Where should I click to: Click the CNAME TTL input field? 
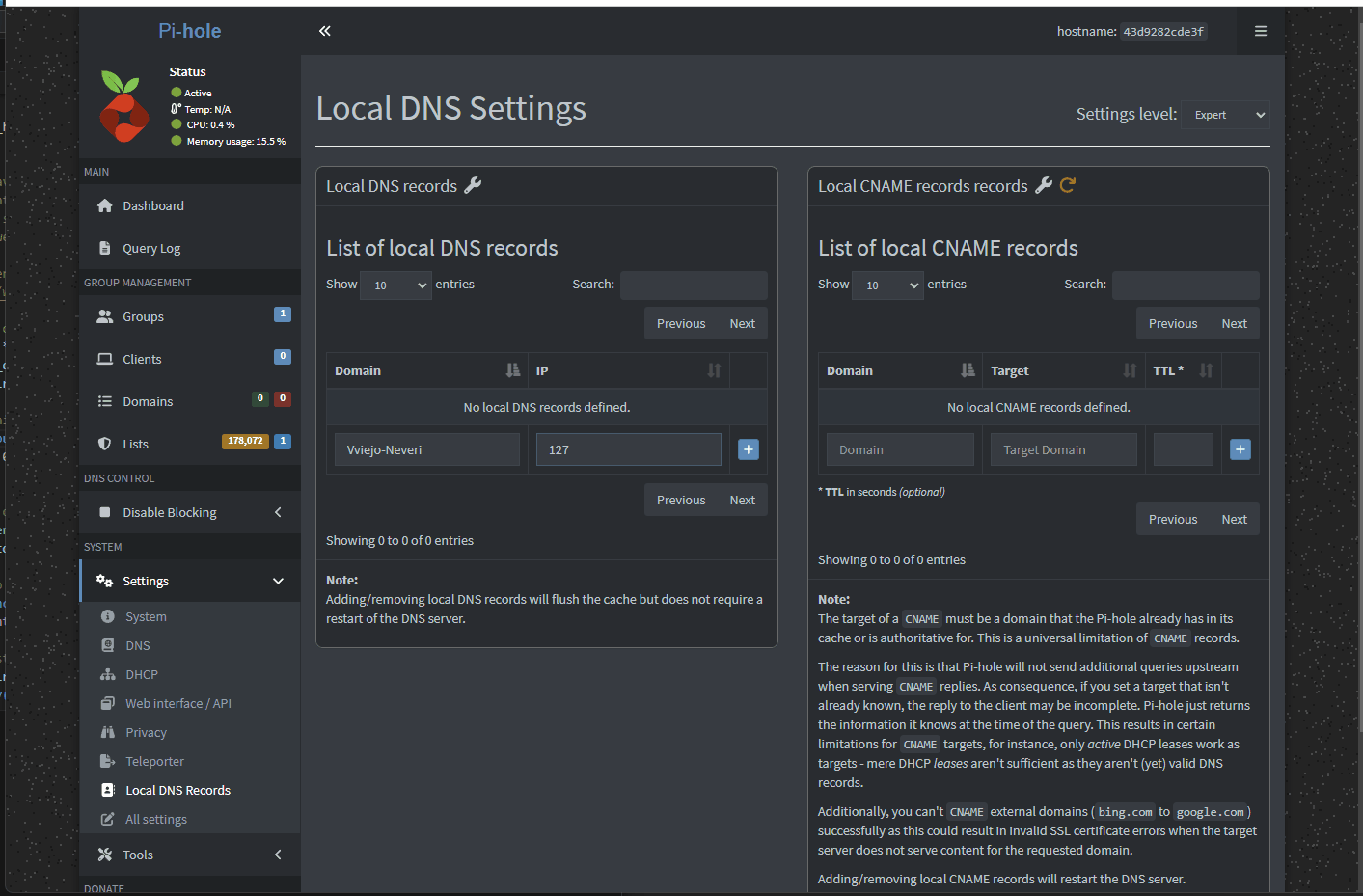pyautogui.click(x=1184, y=449)
